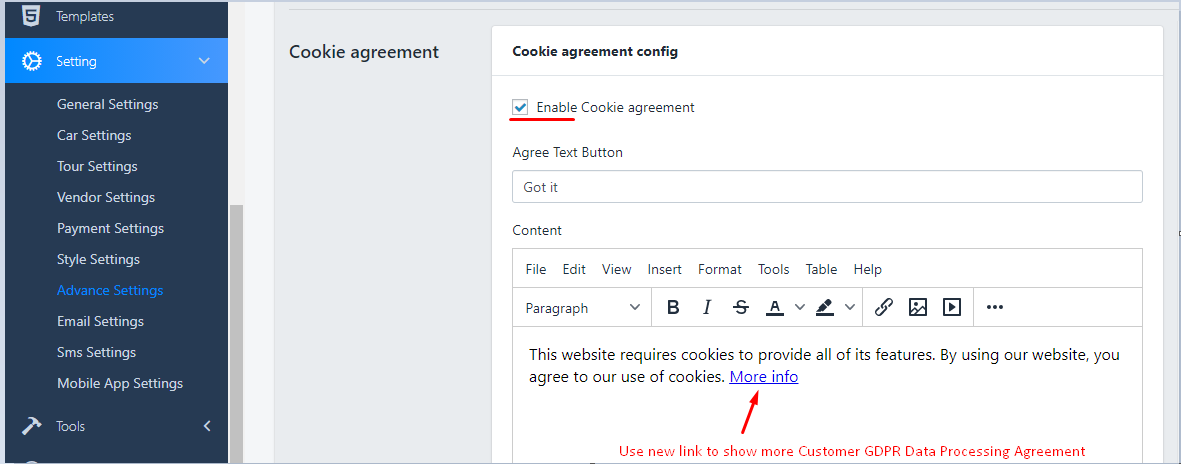Click the Bold formatting icon
This screenshot has height=464, width=1181.
[x=673, y=308]
